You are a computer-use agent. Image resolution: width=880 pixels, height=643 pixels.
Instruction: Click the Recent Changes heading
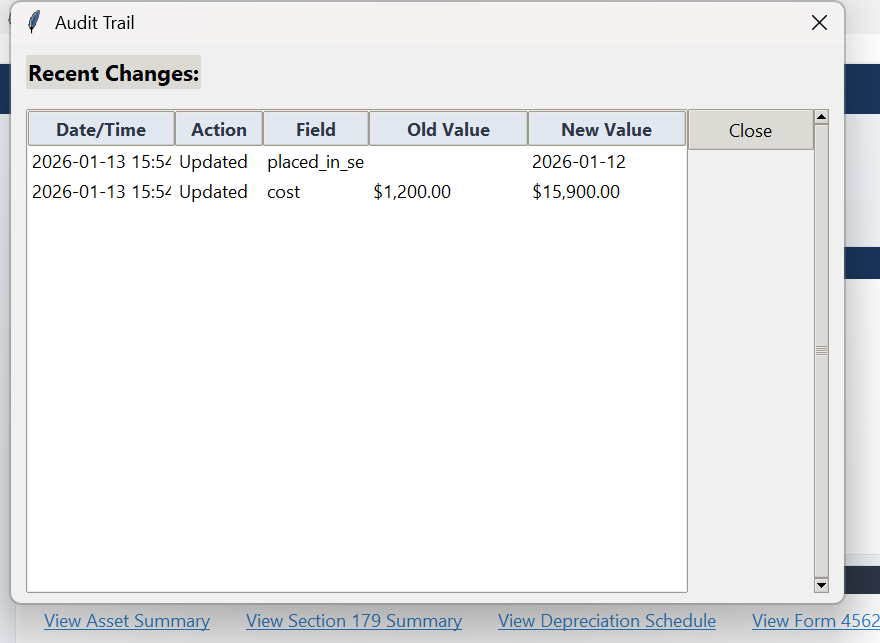113,72
